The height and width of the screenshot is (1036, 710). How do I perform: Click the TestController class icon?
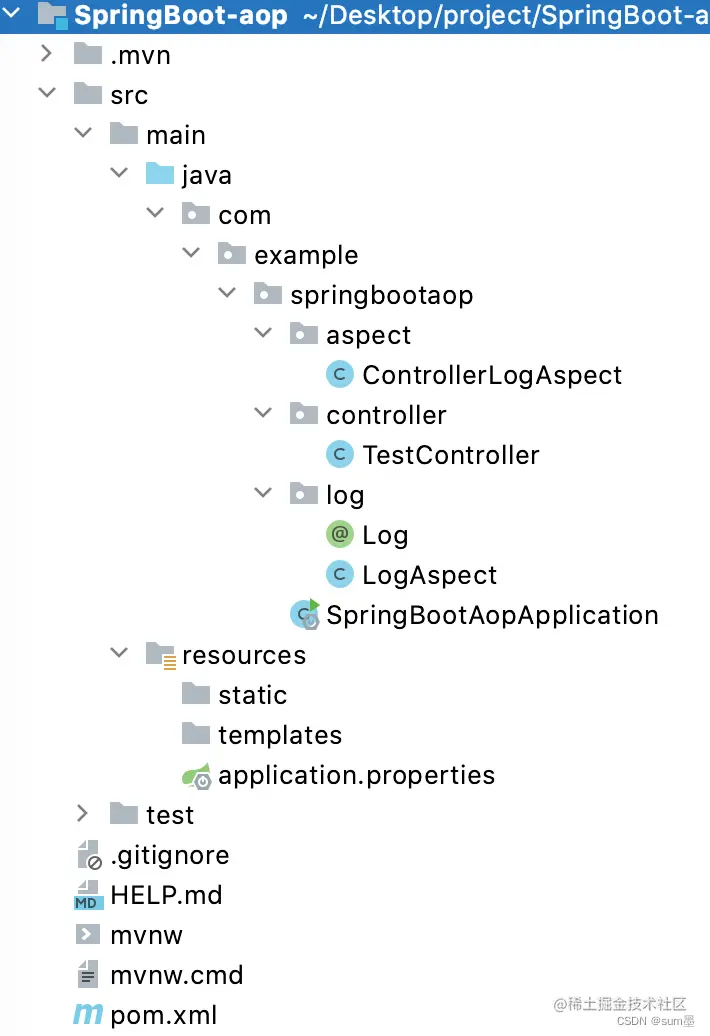click(340, 455)
